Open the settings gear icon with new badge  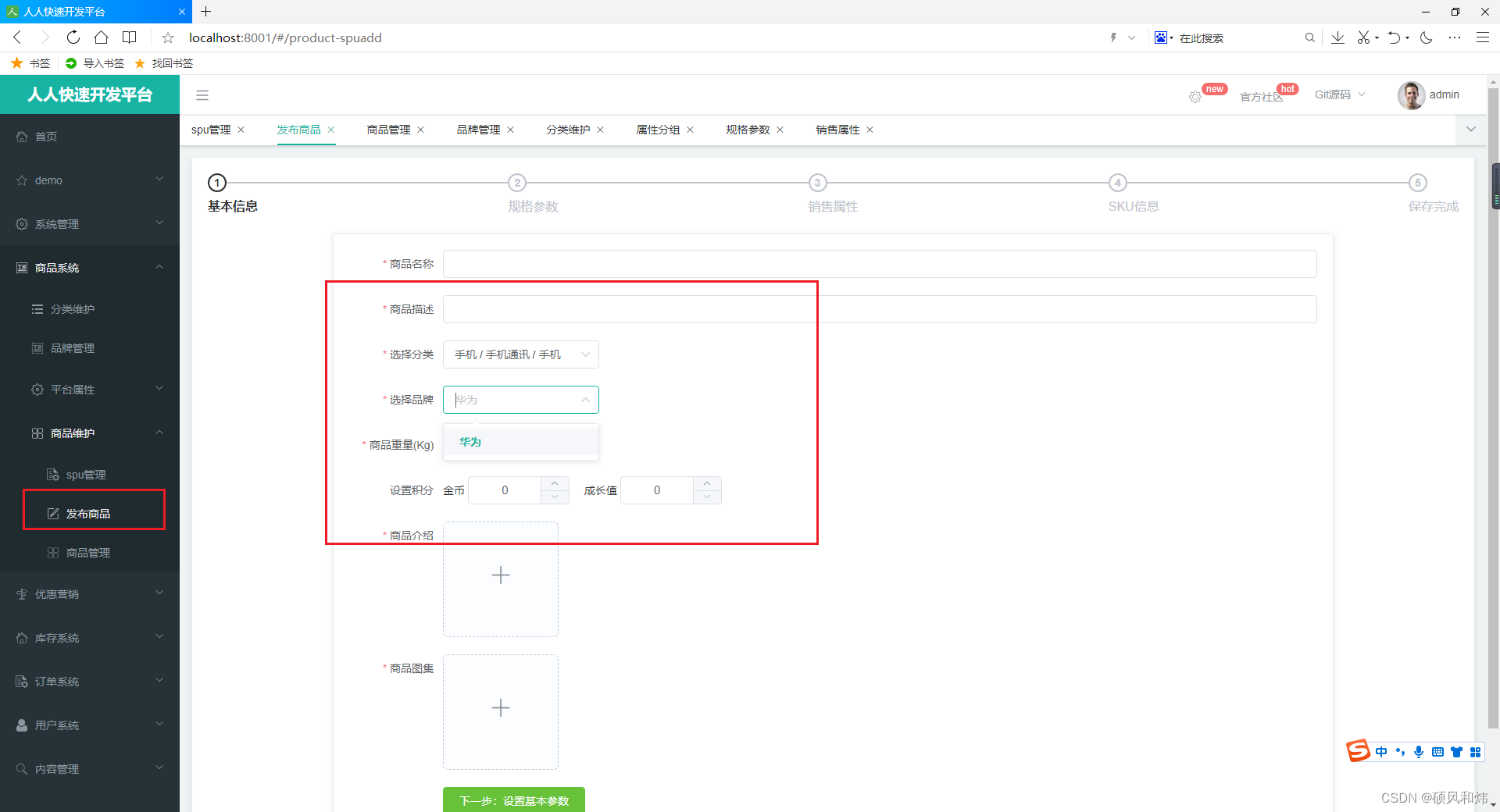(1195, 97)
